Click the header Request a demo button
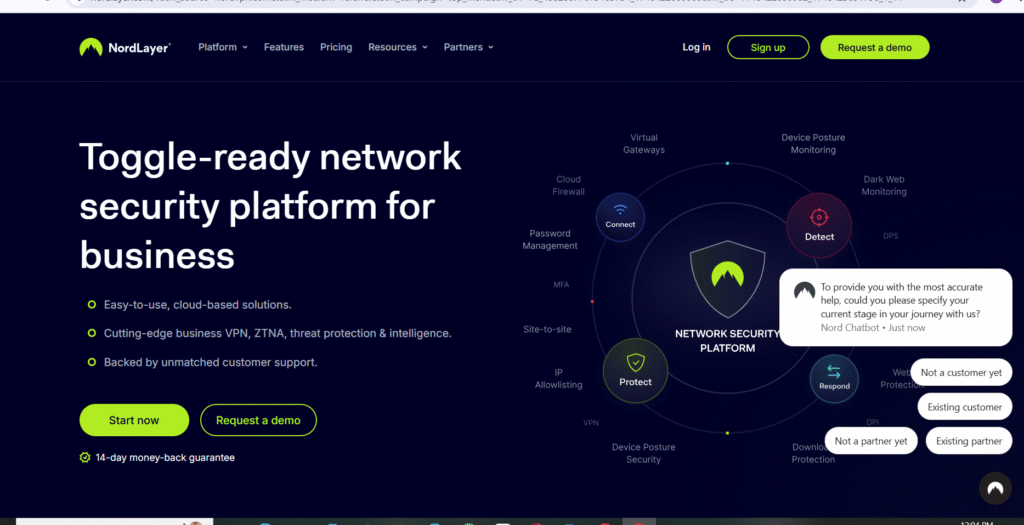The width and height of the screenshot is (1024, 525). coord(874,47)
